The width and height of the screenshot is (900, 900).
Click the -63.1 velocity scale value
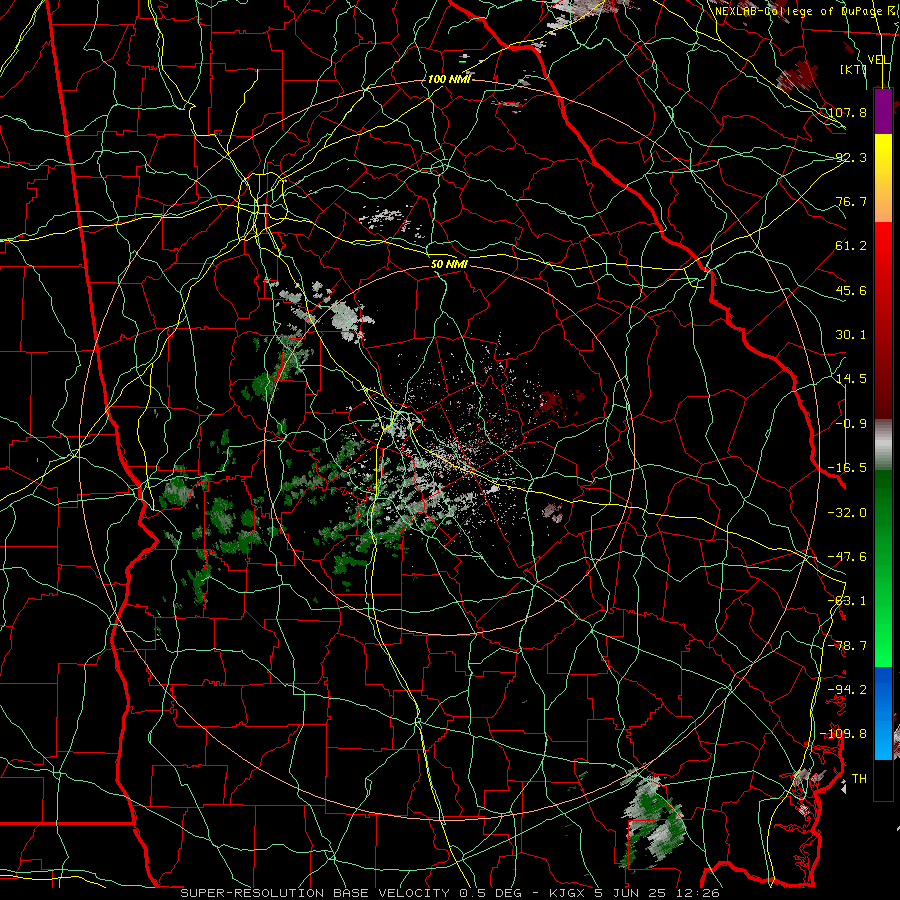coord(847,601)
